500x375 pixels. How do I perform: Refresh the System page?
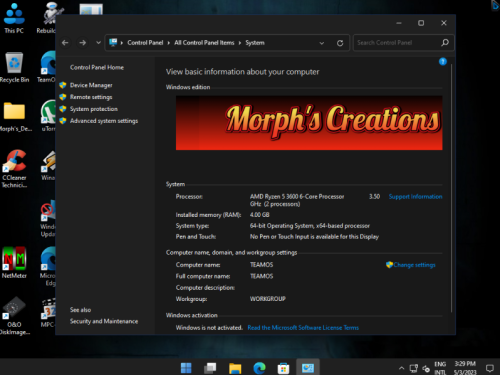[x=340, y=43]
